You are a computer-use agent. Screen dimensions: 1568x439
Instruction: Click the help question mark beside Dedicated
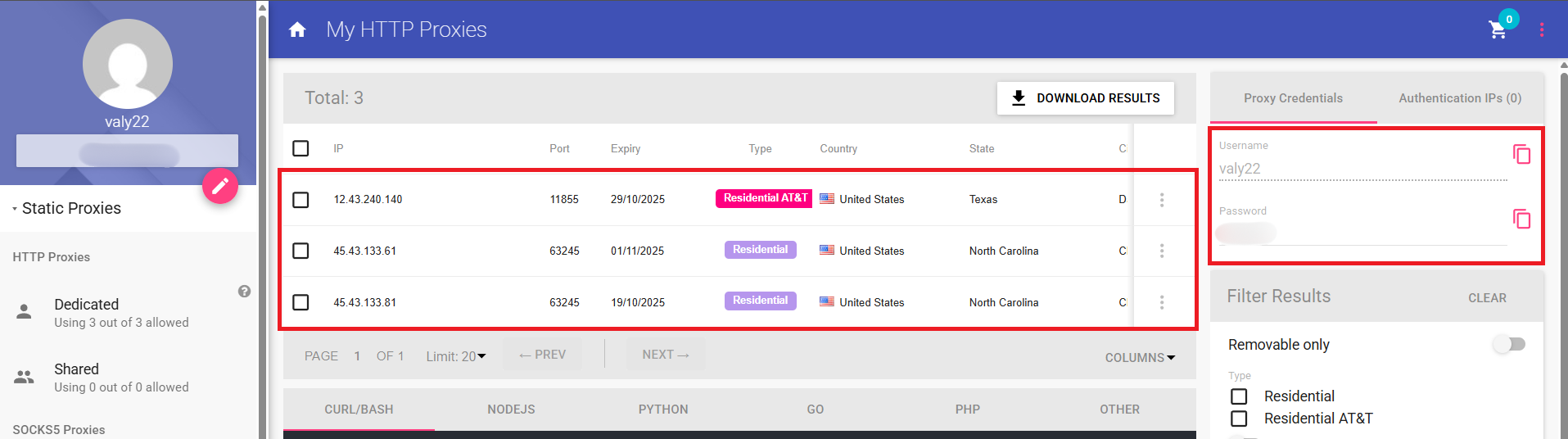[244, 292]
